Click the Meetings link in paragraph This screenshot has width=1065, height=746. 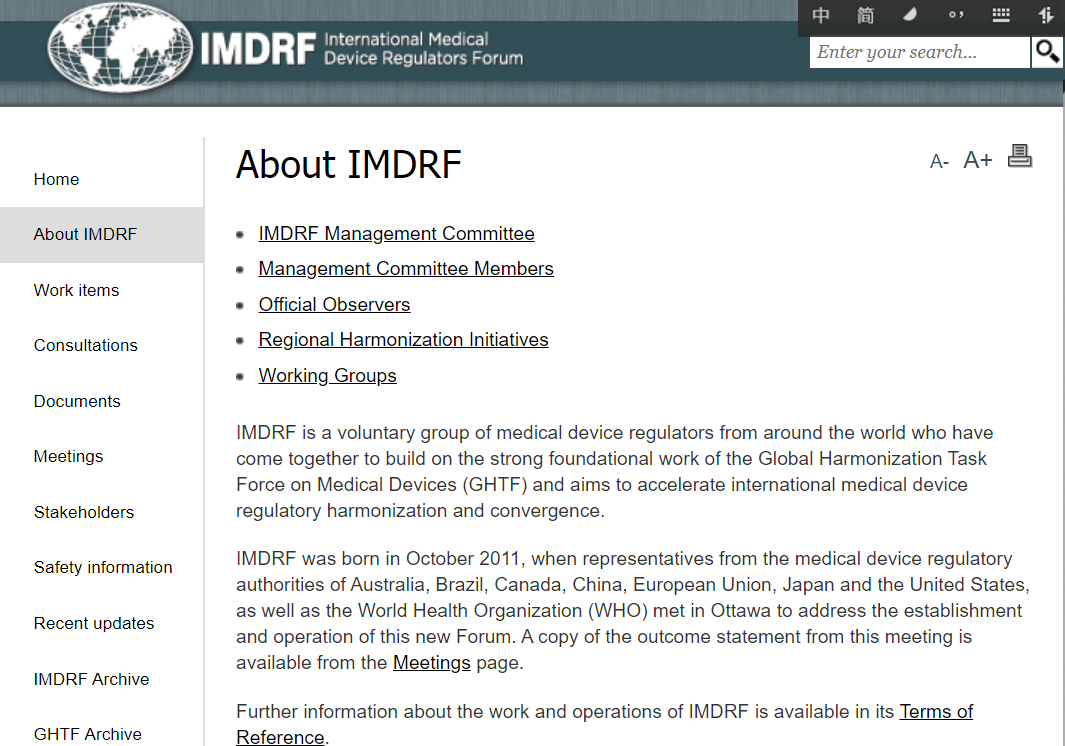[431, 663]
